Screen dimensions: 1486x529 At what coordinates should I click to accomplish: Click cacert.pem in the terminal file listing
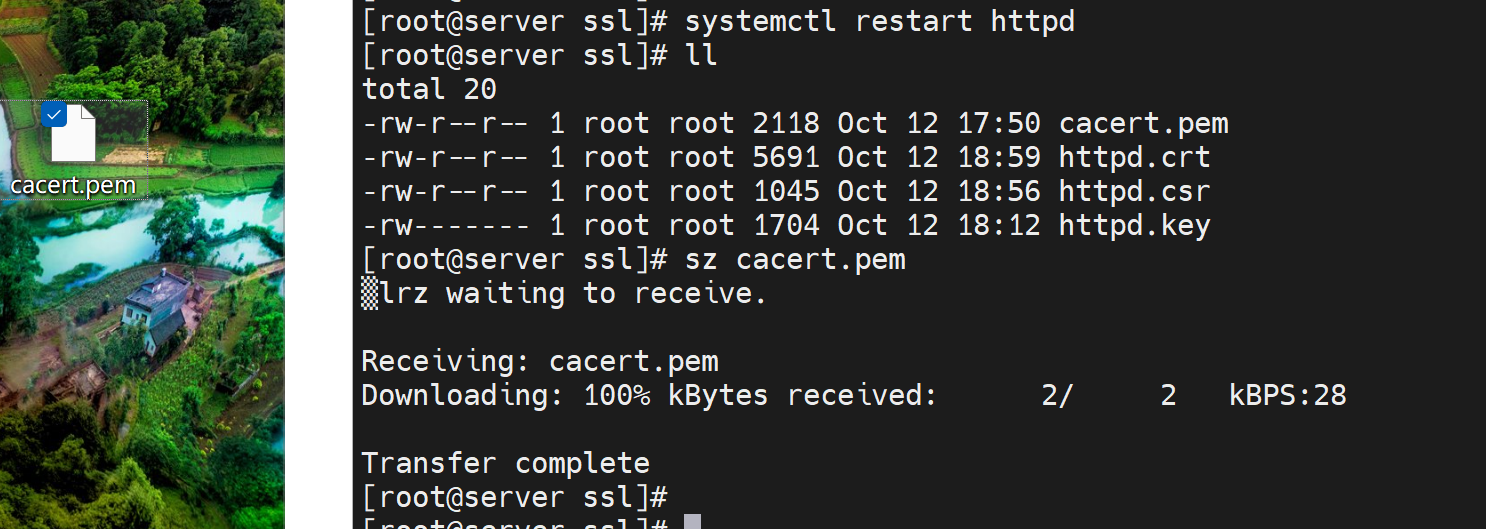tap(1143, 123)
